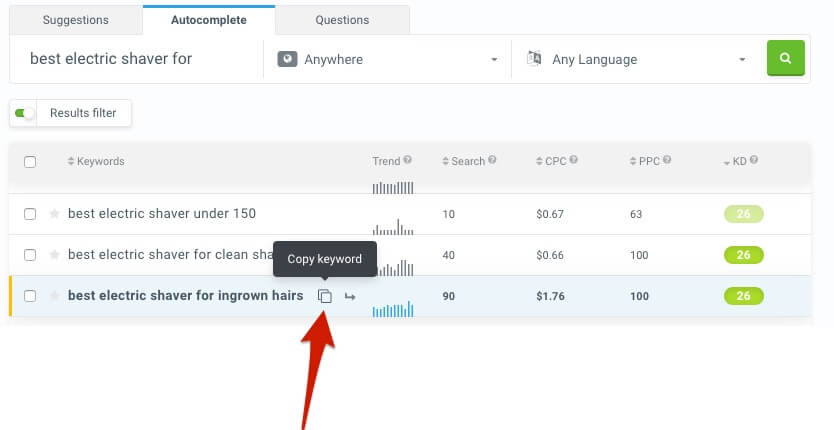834x430 pixels.
Task: Star the ingrown hairs keyword
Action: click(54, 296)
